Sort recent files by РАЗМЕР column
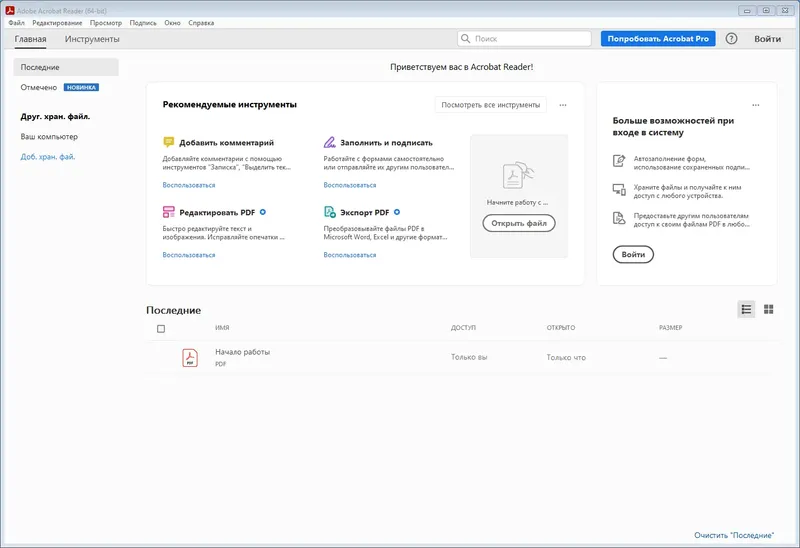The height and width of the screenshot is (548, 800). click(x=670, y=328)
